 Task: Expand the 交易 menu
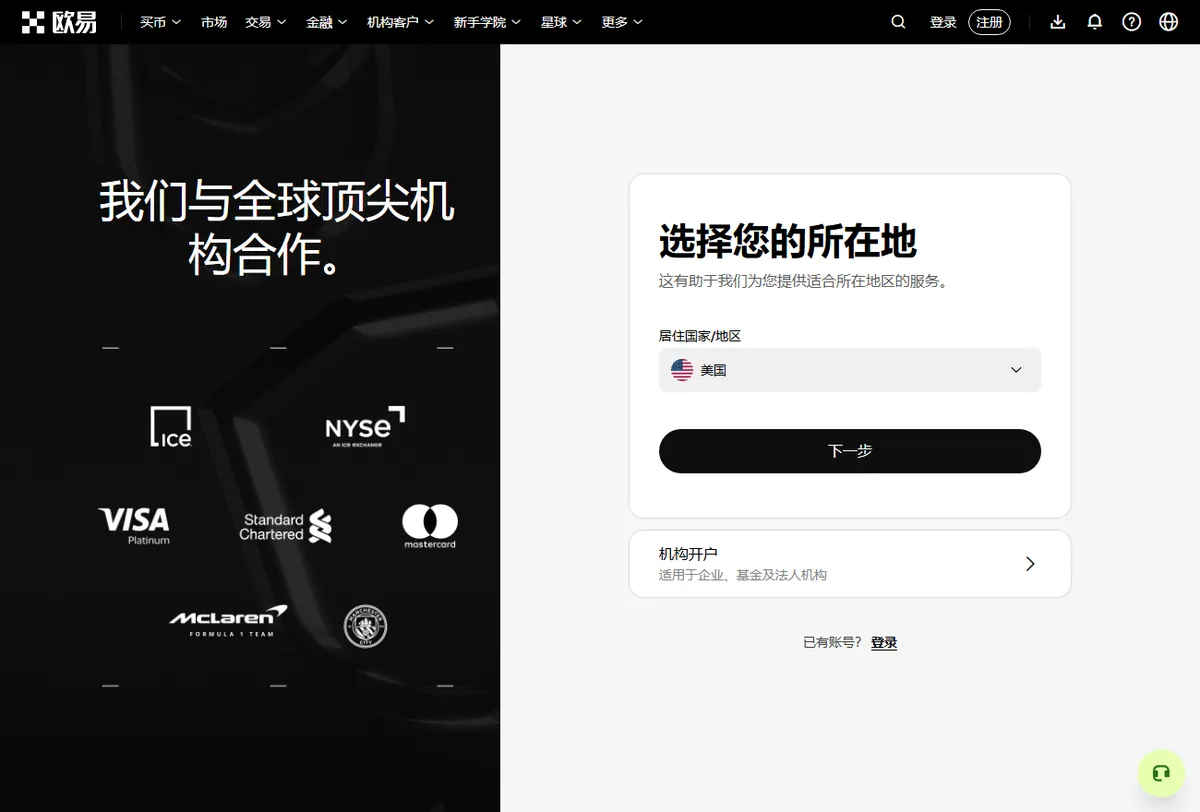pos(266,22)
